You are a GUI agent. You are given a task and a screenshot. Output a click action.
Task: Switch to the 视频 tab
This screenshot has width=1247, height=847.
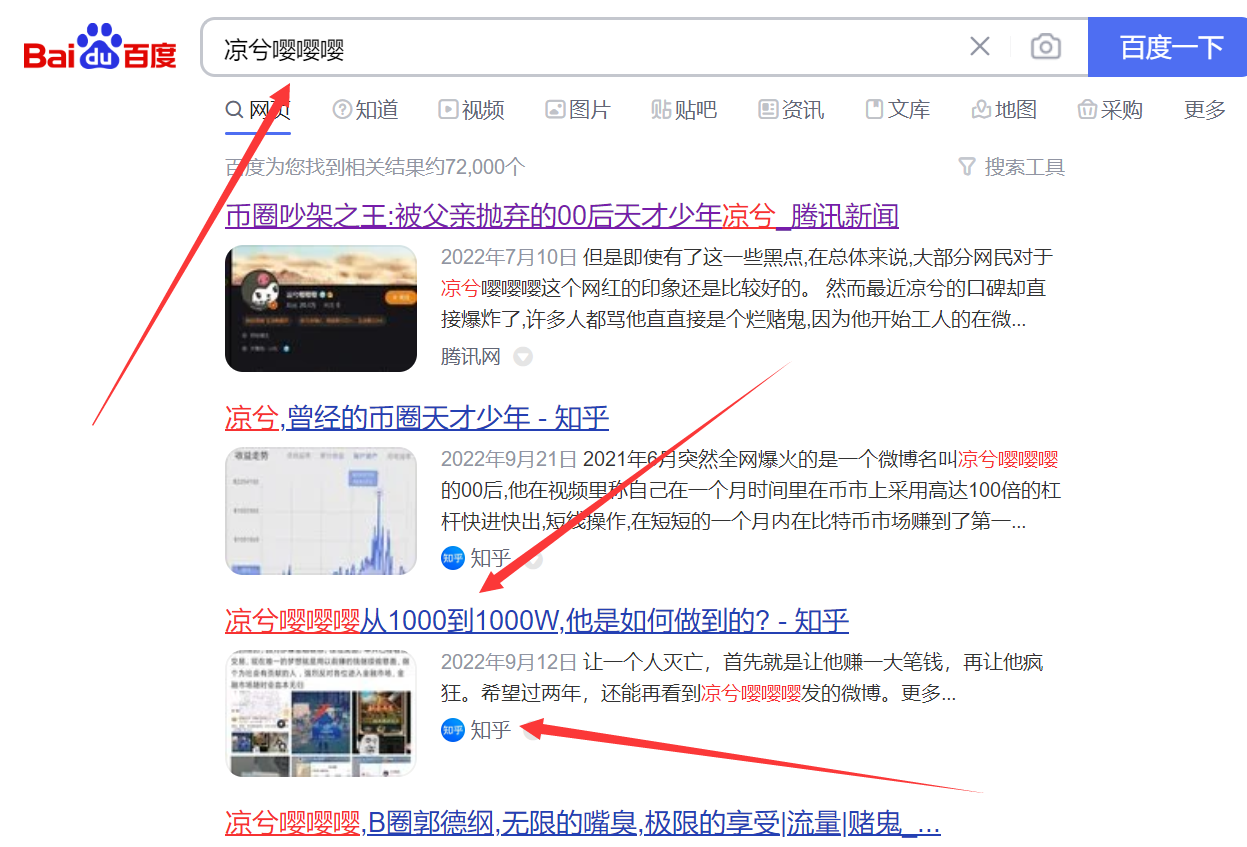pyautogui.click(x=471, y=110)
